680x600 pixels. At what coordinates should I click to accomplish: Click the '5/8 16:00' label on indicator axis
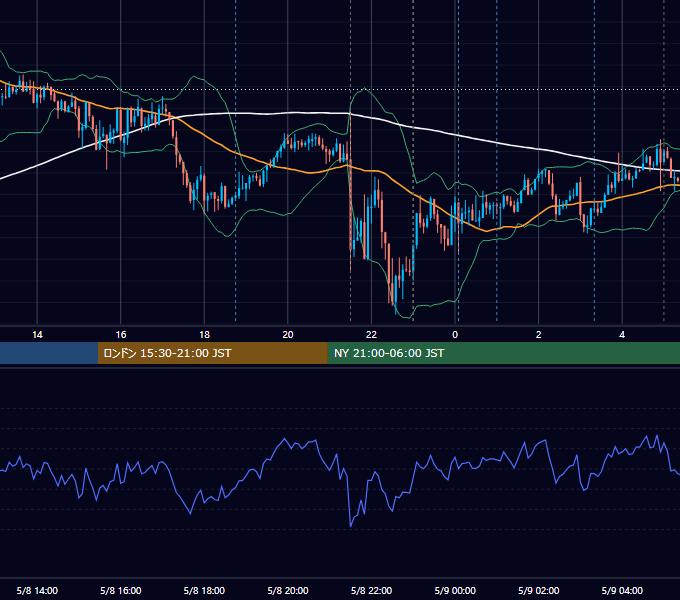pyautogui.click(x=121, y=590)
